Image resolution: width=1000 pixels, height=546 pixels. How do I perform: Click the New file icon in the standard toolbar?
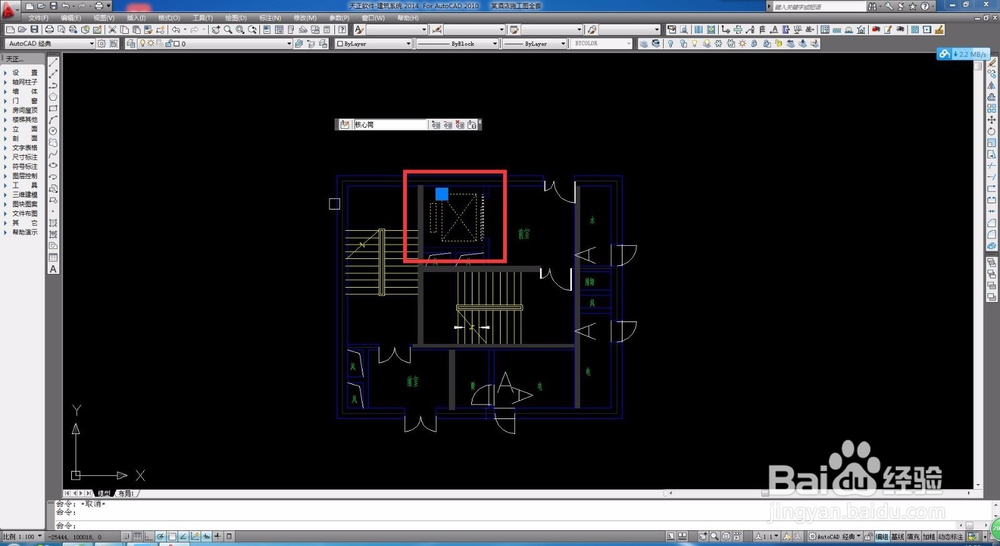click(10, 30)
